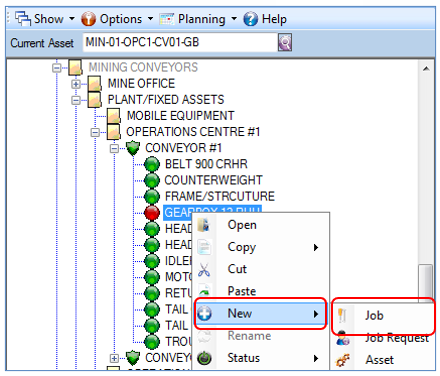Image resolution: width=440 pixels, height=376 pixels.
Task: Click the folder icon beside MINE OFFICE
Action: (x=95, y=83)
